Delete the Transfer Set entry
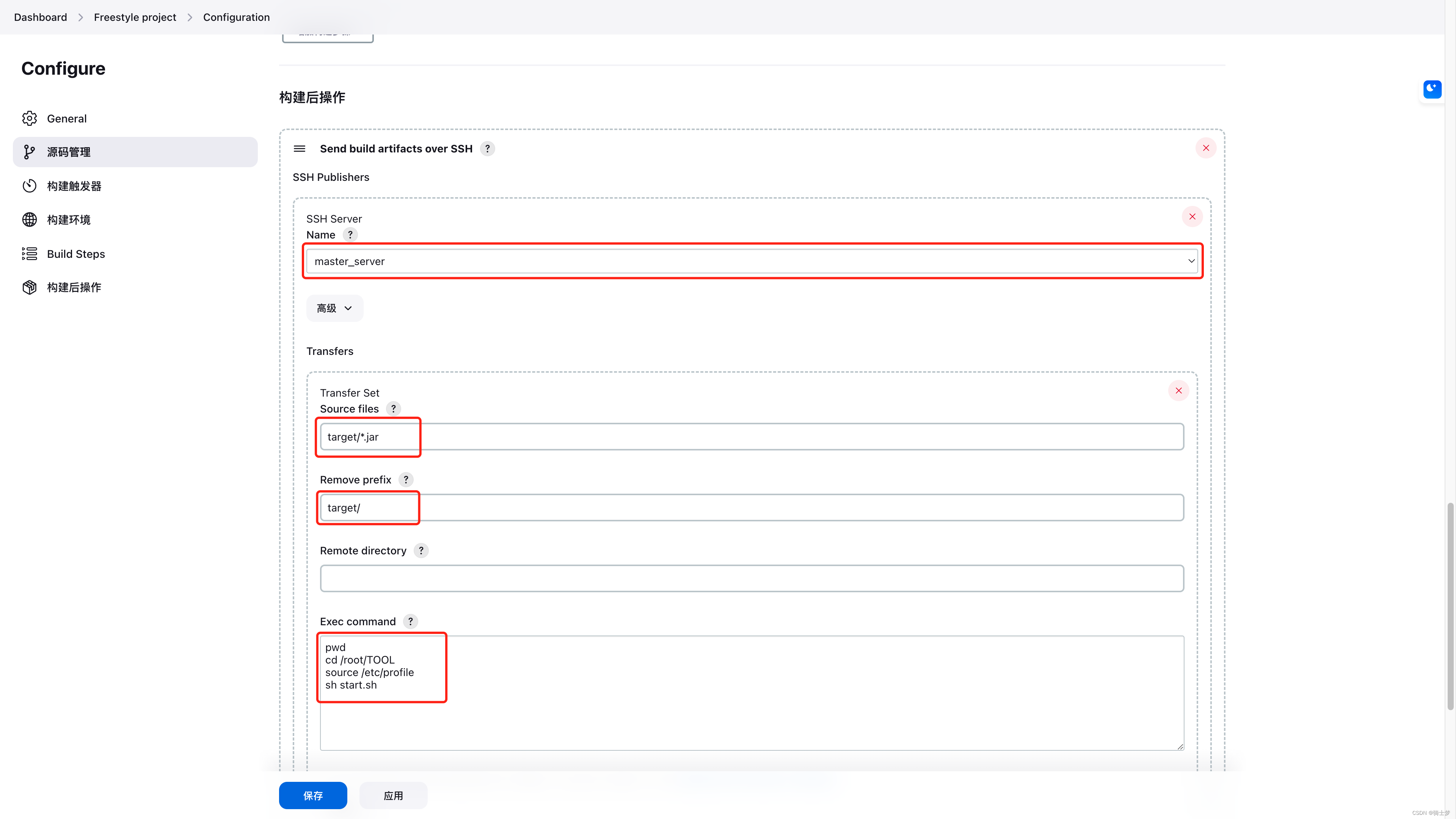 pos(1178,391)
